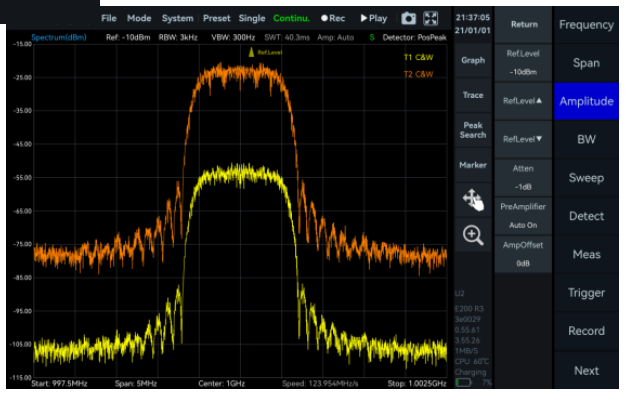Click the battery charging indicator icon
This screenshot has height=395, width=625.
pos(463,383)
